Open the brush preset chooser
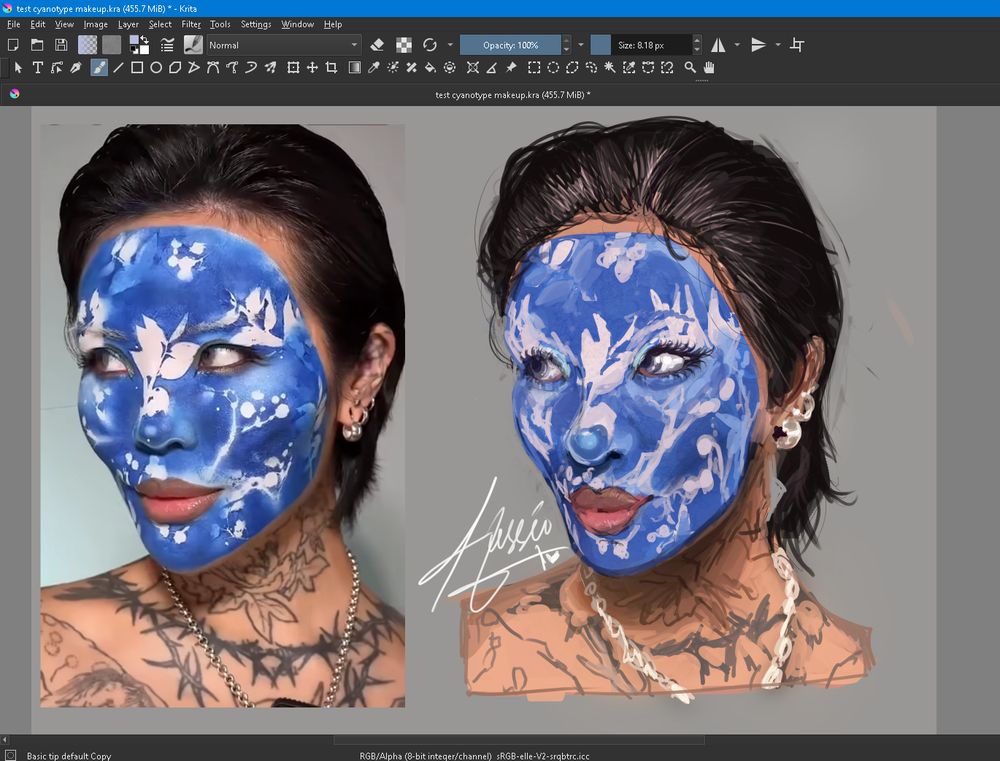The height and width of the screenshot is (761, 1000). coord(193,45)
